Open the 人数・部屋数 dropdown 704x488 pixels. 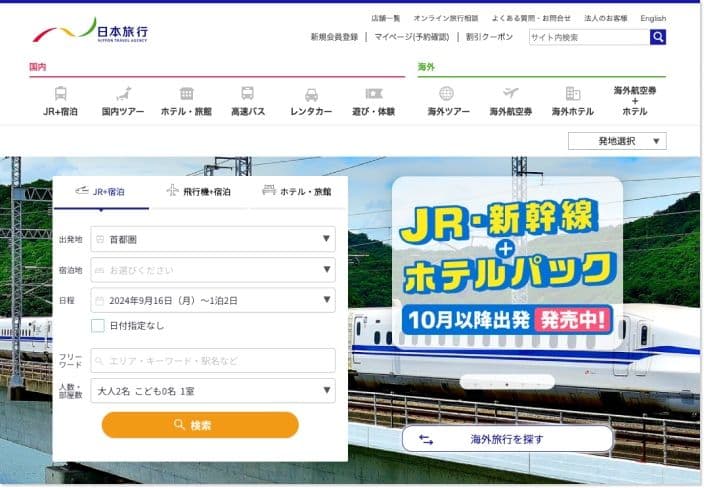[212, 391]
